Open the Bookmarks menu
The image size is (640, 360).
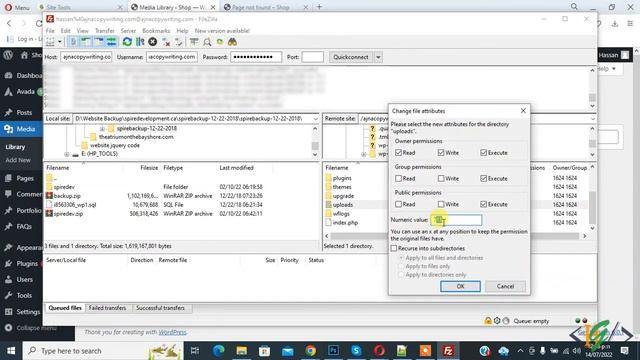(x=156, y=31)
